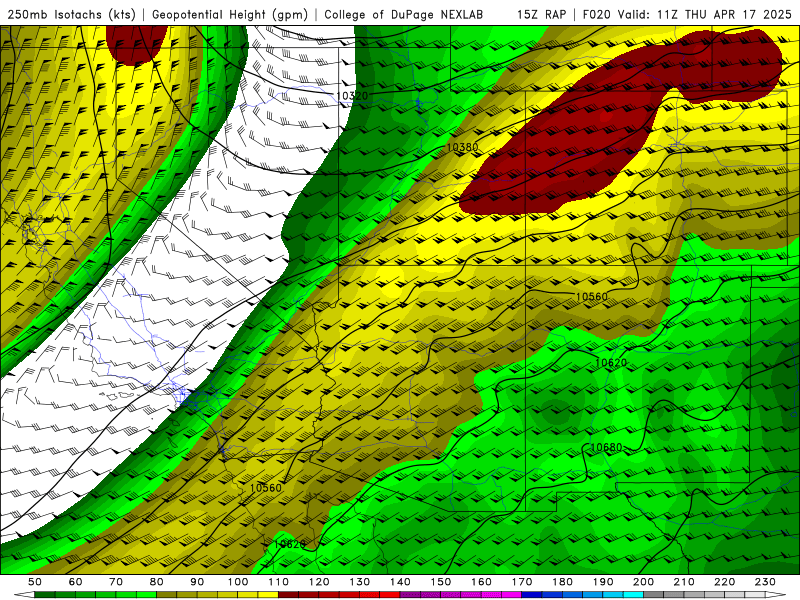
Task: Click the colorbar label 70
Action: pyautogui.click(x=116, y=582)
